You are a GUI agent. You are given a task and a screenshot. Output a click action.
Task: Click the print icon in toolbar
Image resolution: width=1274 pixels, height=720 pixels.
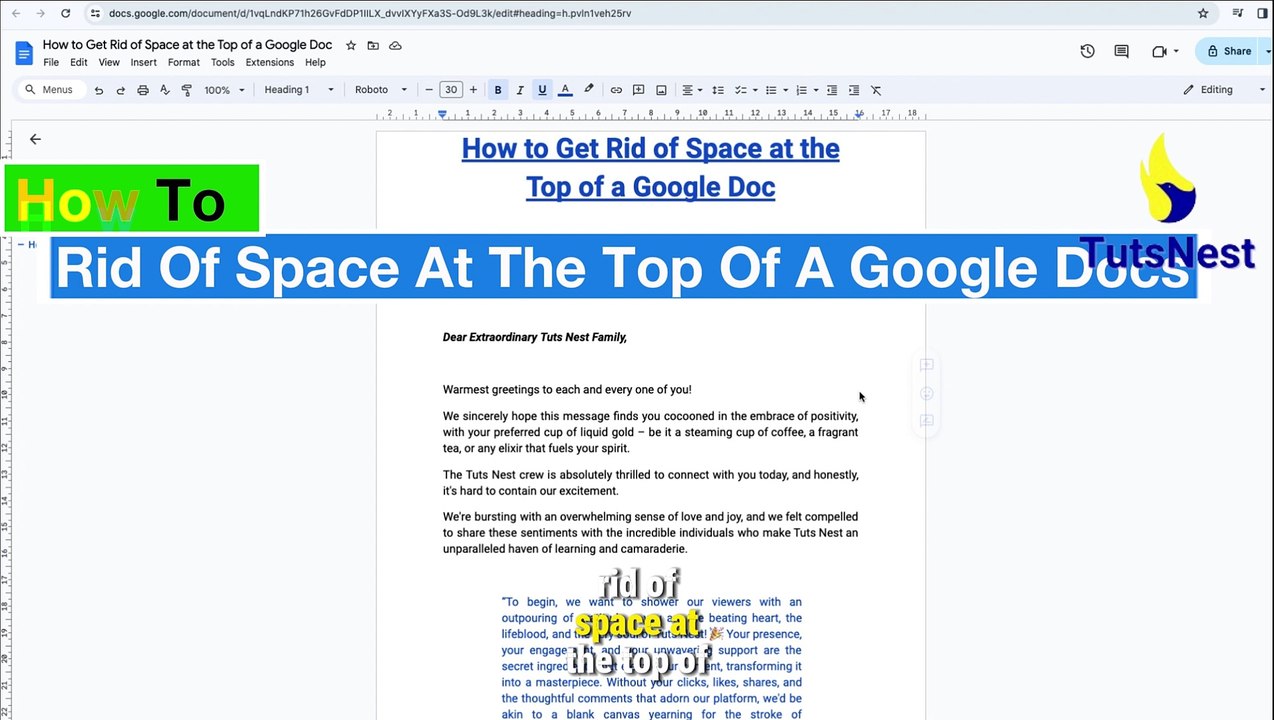tap(143, 90)
